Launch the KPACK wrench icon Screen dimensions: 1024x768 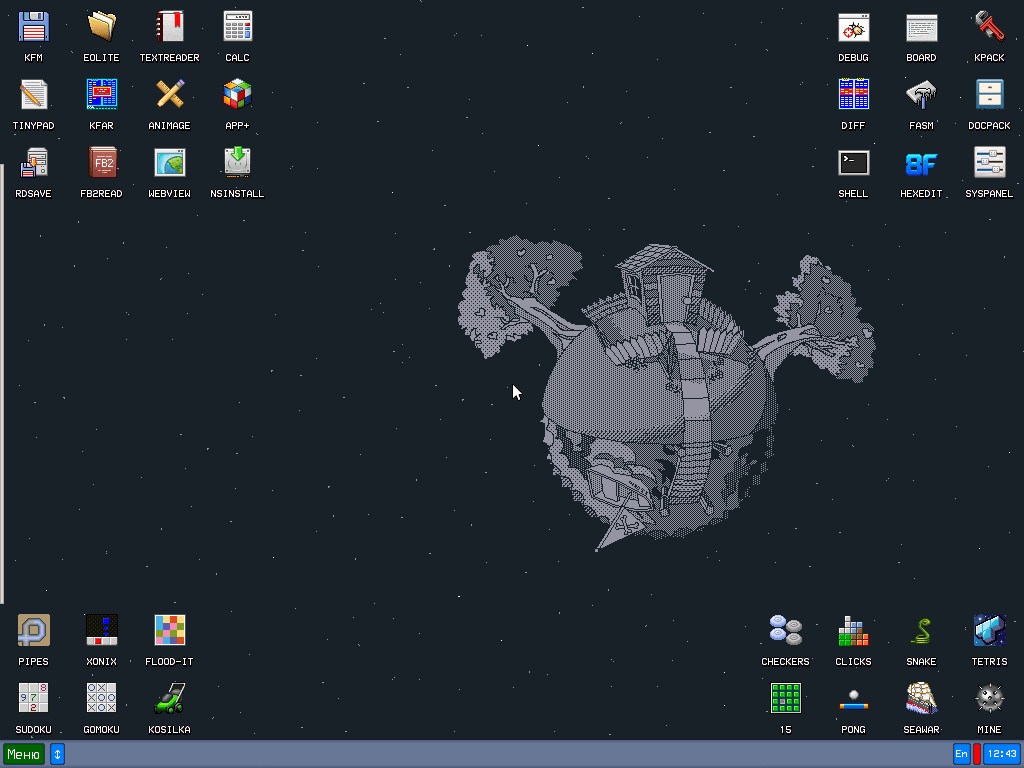click(x=989, y=27)
